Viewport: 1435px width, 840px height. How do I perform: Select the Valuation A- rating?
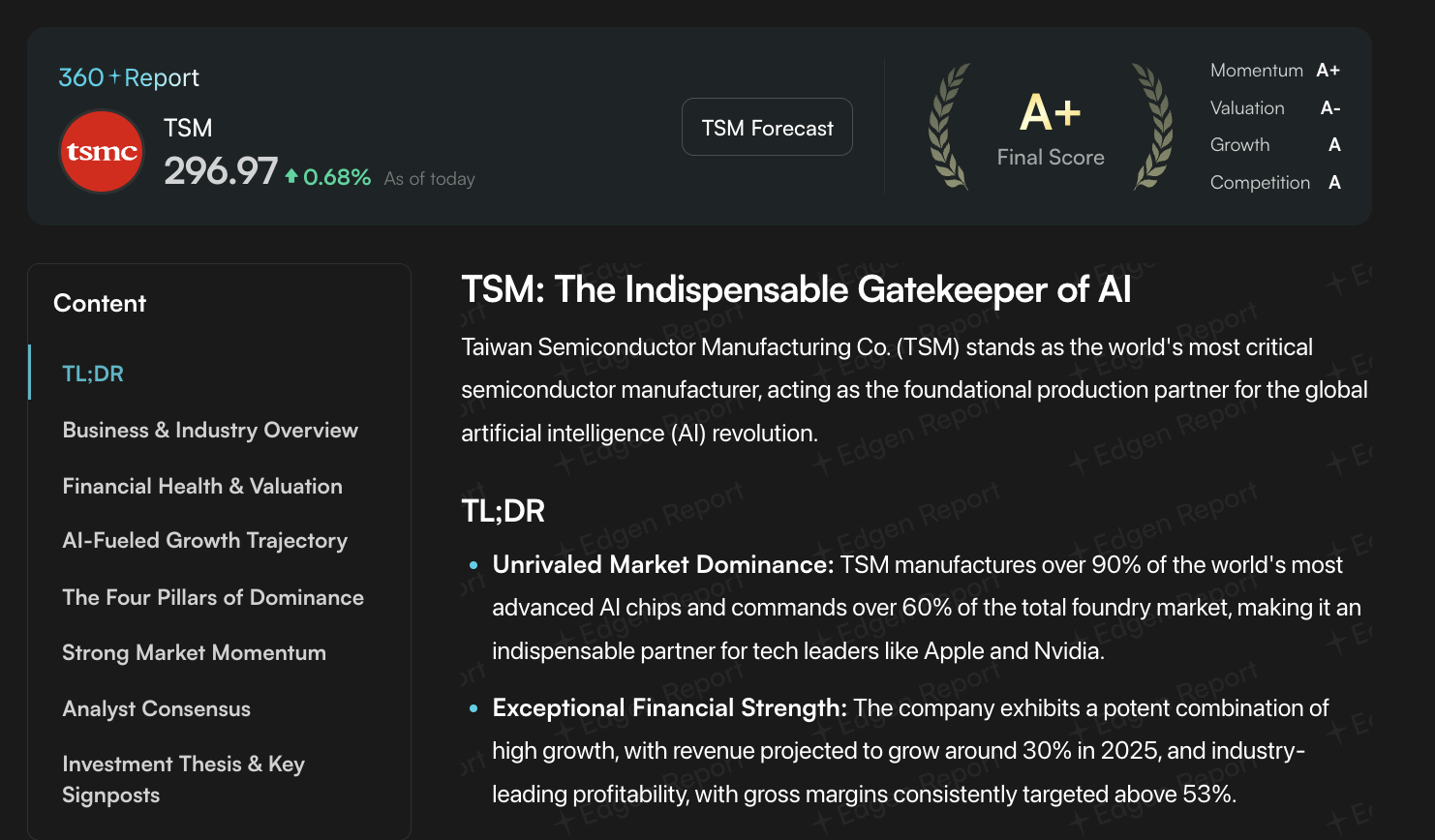point(1274,108)
